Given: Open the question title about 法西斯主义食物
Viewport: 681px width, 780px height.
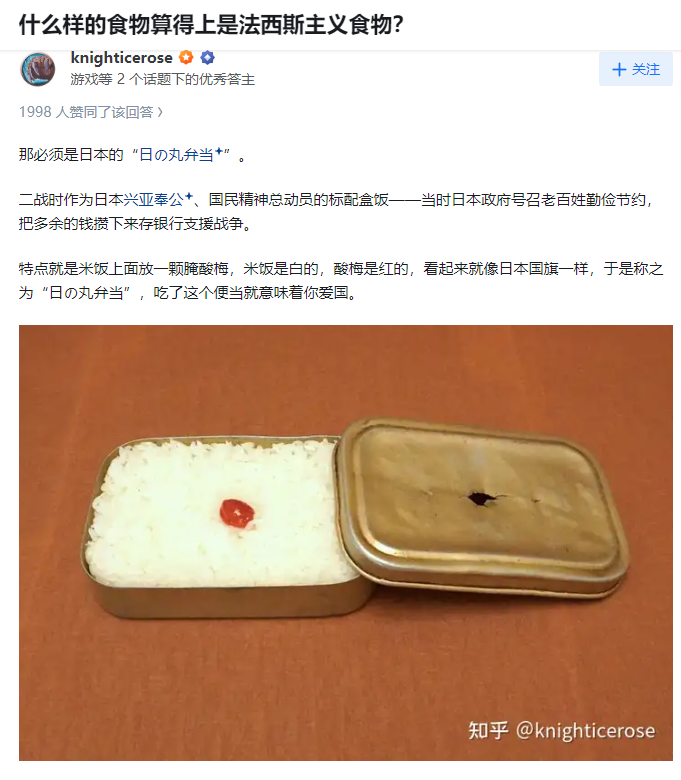Looking at the screenshot, I should pyautogui.click(x=211, y=24).
